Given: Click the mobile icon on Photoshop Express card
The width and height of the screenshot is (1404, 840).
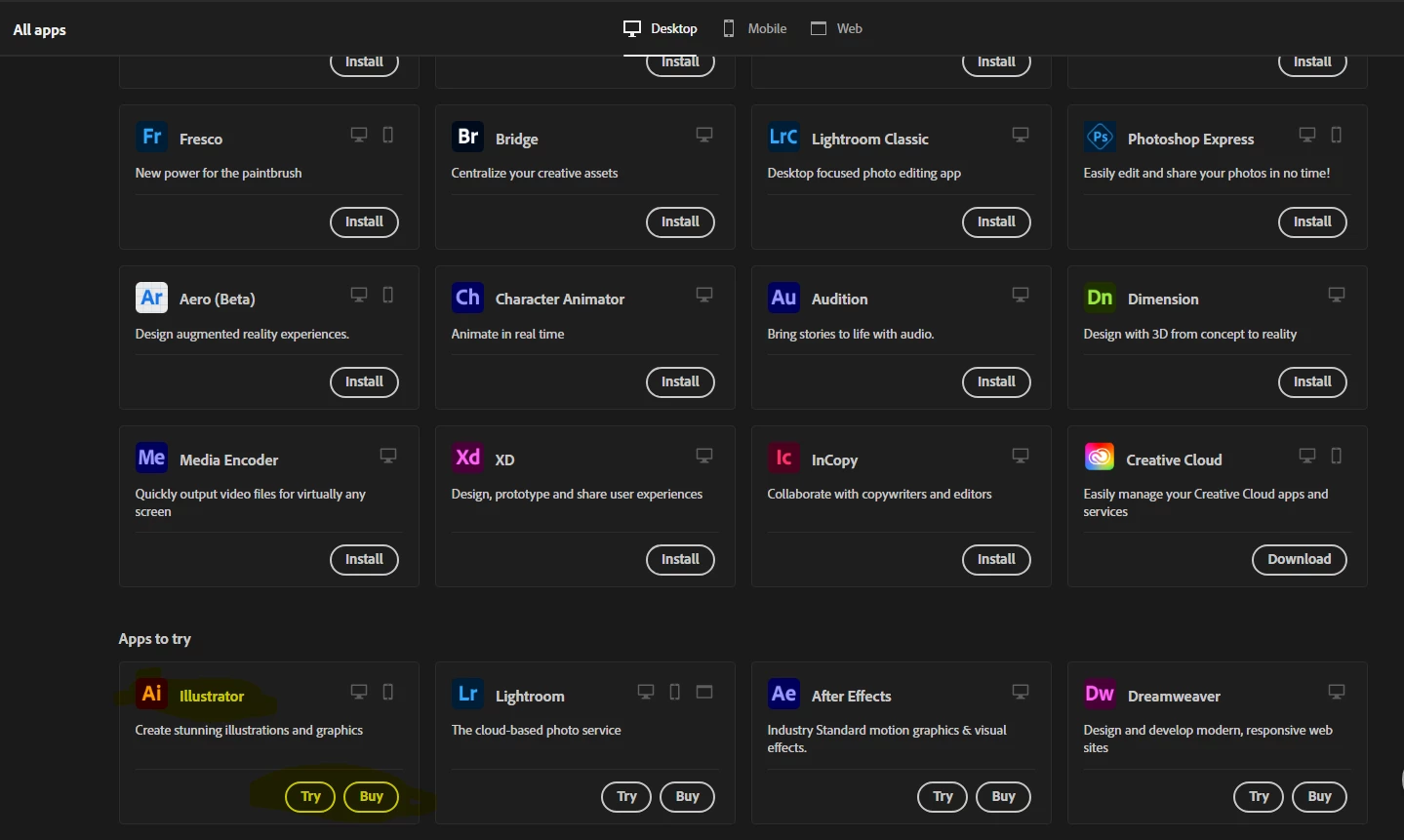Looking at the screenshot, I should click(x=1337, y=135).
